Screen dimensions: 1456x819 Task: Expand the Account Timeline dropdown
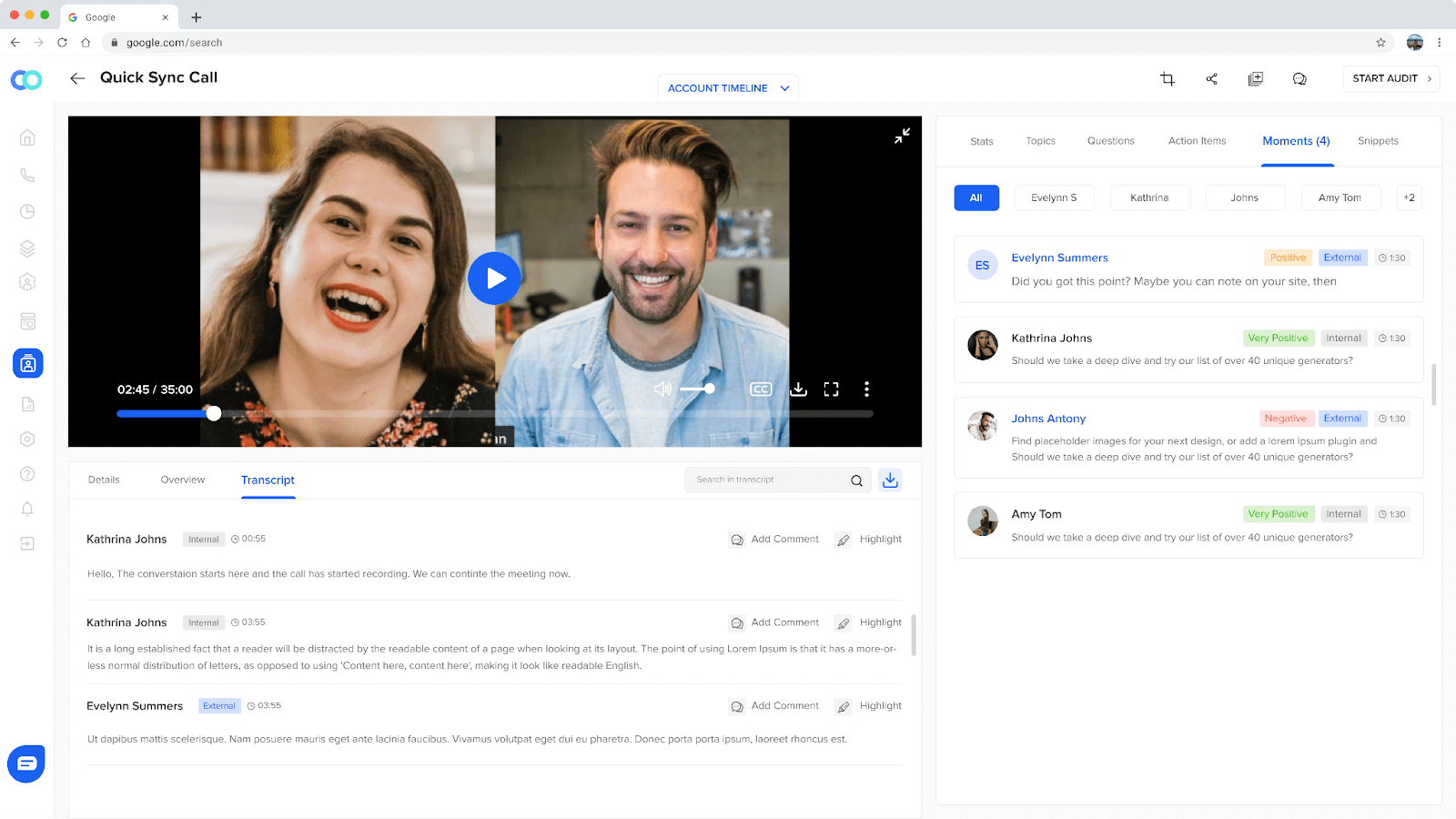pos(727,87)
